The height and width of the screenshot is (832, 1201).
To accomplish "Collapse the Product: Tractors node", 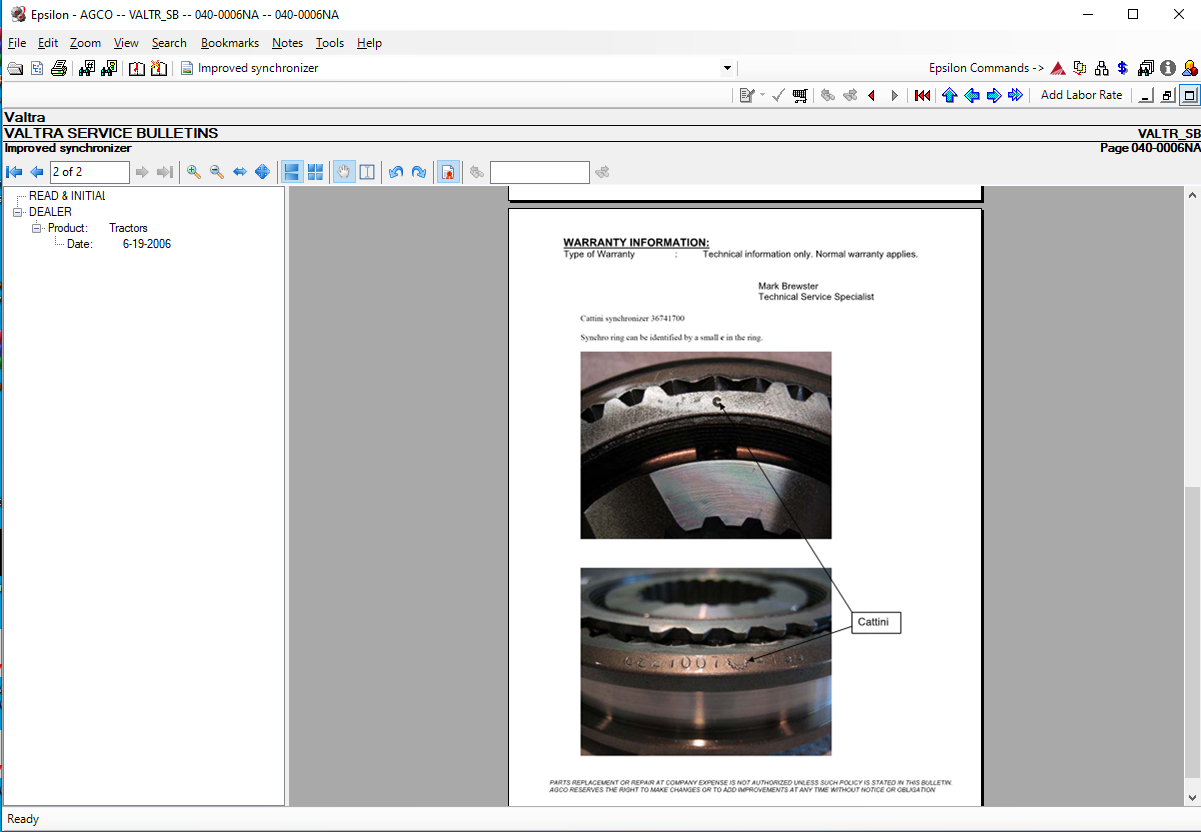I will point(37,228).
